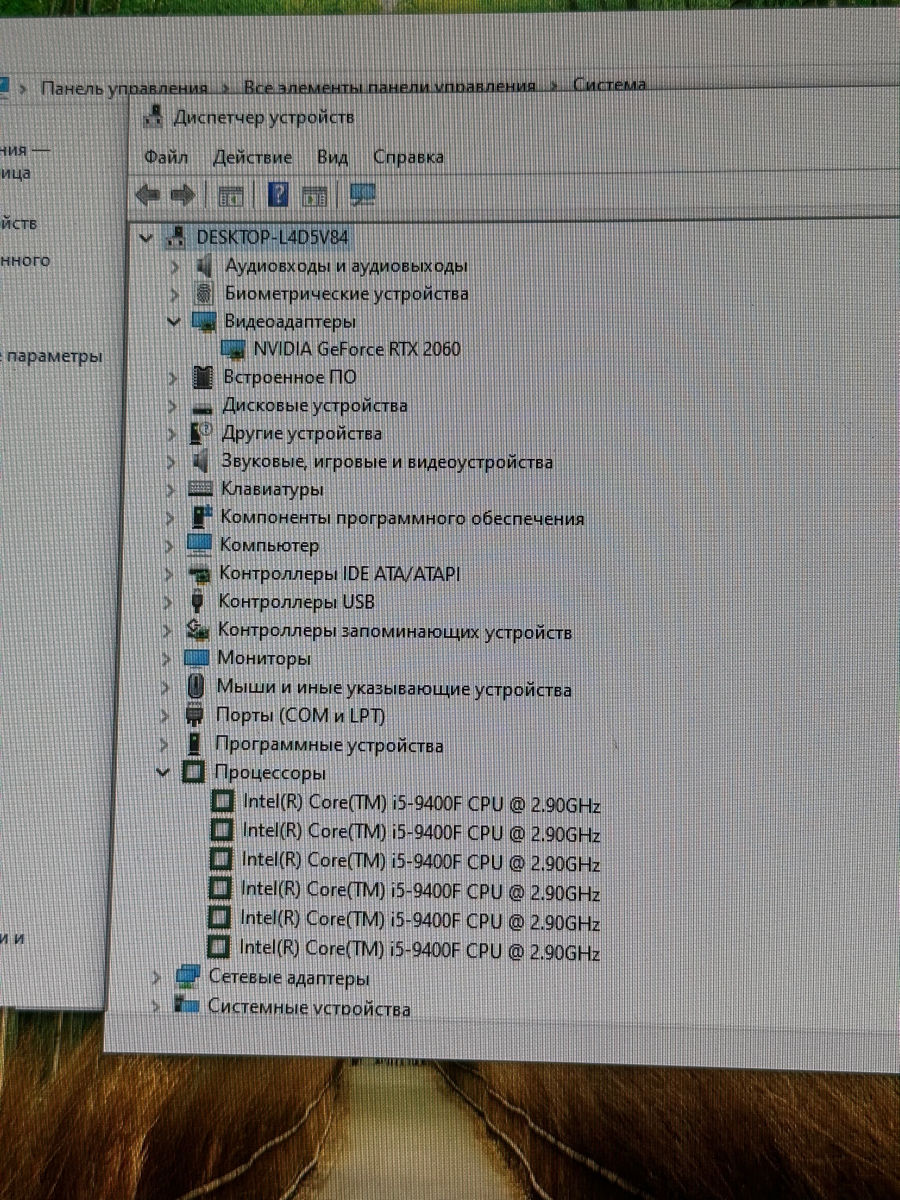This screenshot has height=1200, width=900.
Task: Expand the Дисковые устройства category
Action: click(x=174, y=406)
